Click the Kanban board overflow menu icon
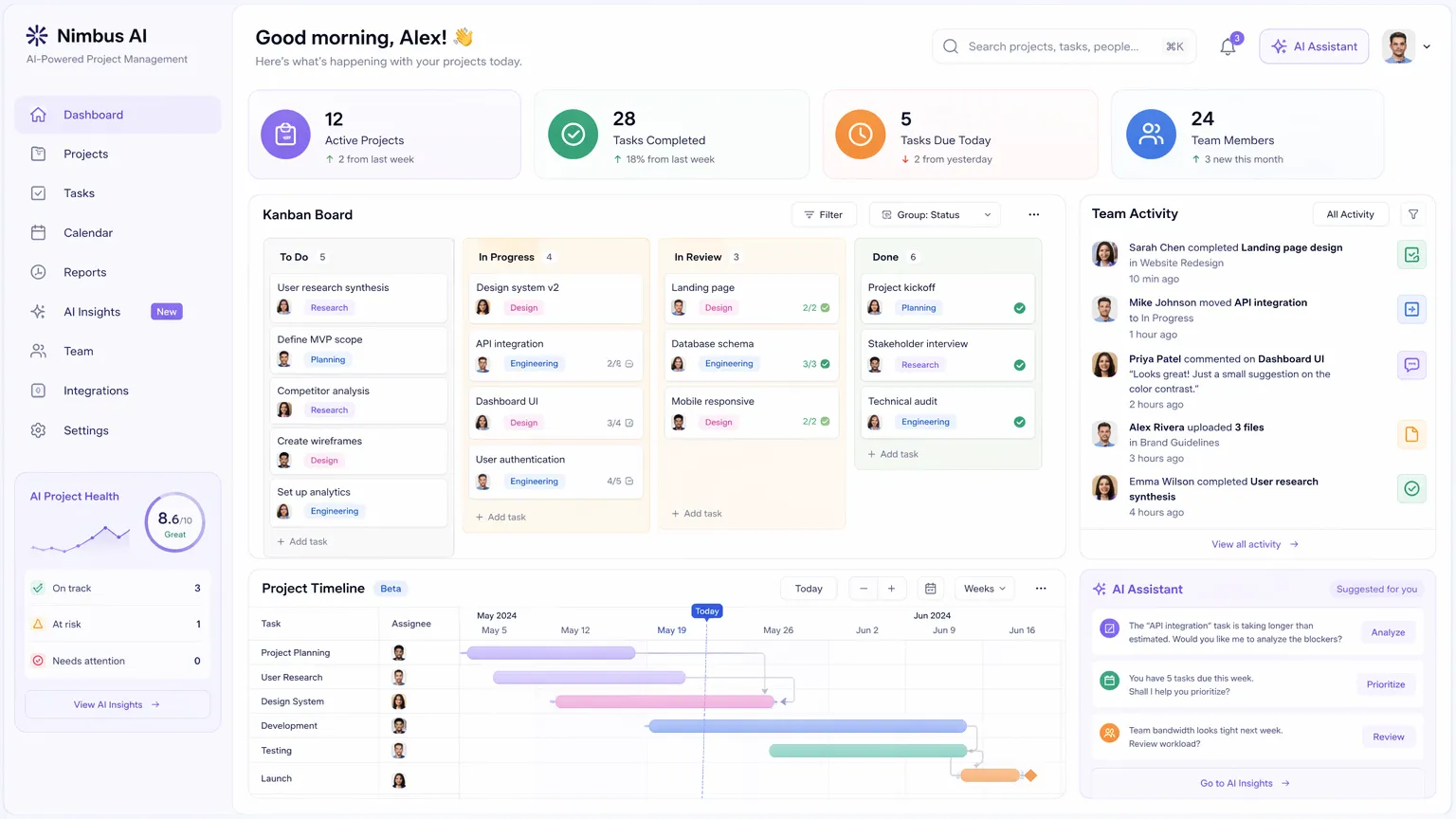Image resolution: width=1456 pixels, height=819 pixels. (1033, 214)
